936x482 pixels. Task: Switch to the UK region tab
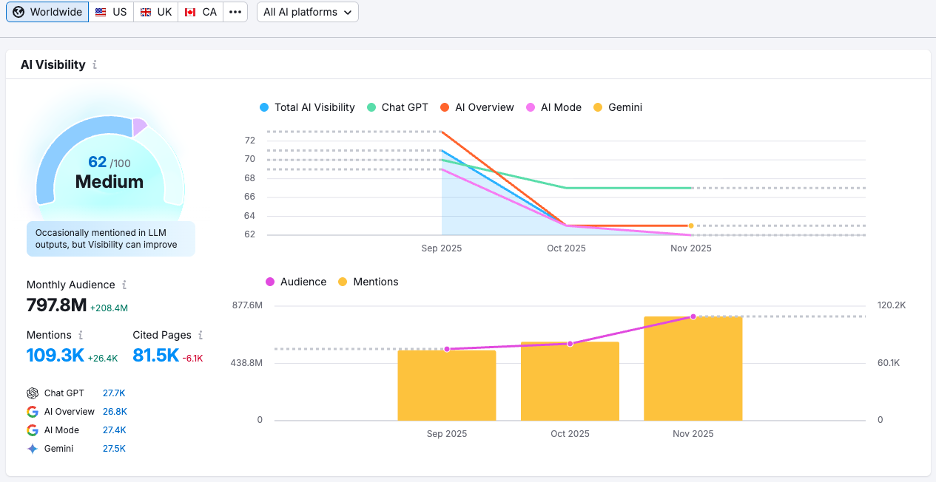pyautogui.click(x=156, y=12)
